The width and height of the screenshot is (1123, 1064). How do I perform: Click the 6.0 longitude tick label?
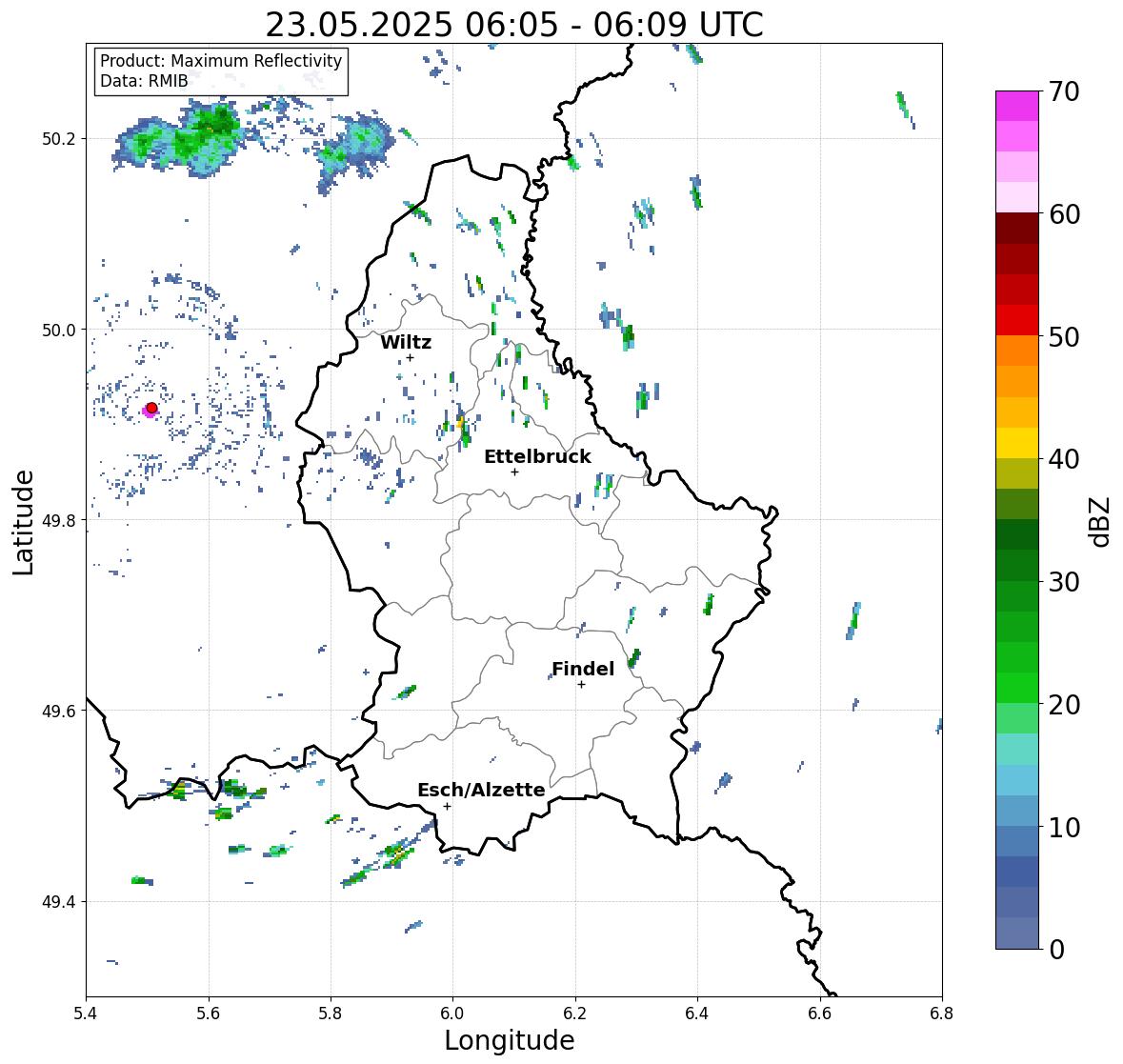tap(452, 1014)
